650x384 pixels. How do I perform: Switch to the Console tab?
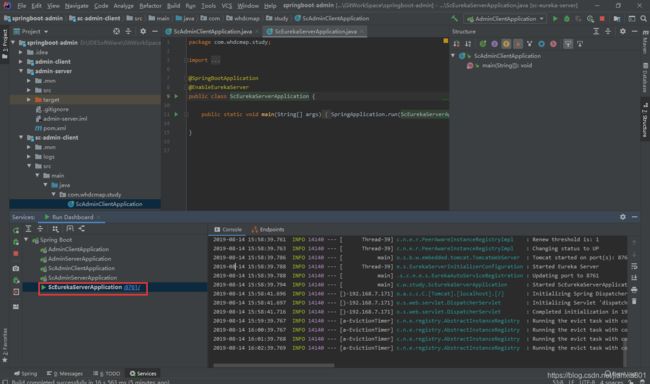pyautogui.click(x=228, y=229)
